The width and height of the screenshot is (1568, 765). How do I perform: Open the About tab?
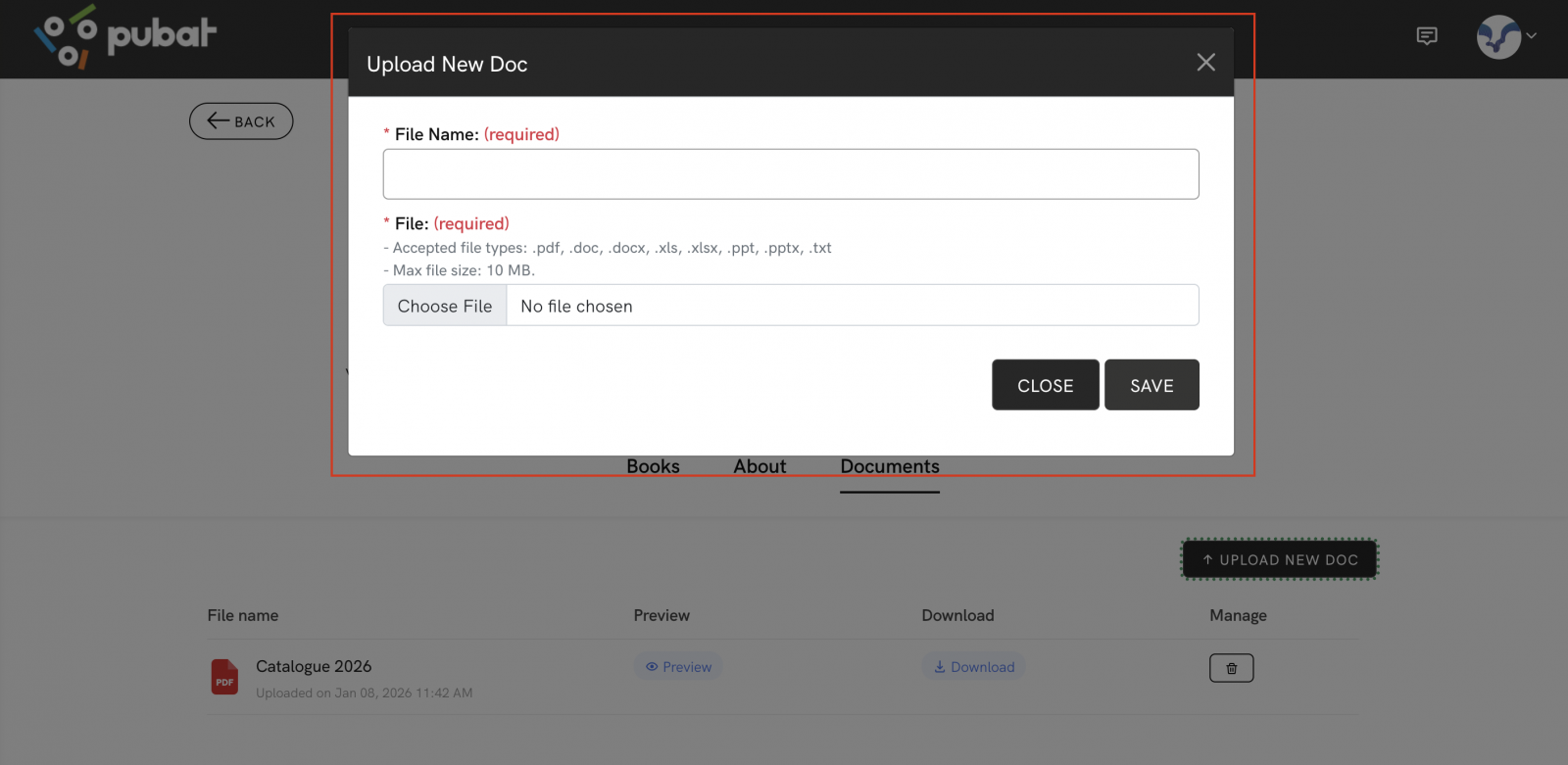(x=759, y=467)
